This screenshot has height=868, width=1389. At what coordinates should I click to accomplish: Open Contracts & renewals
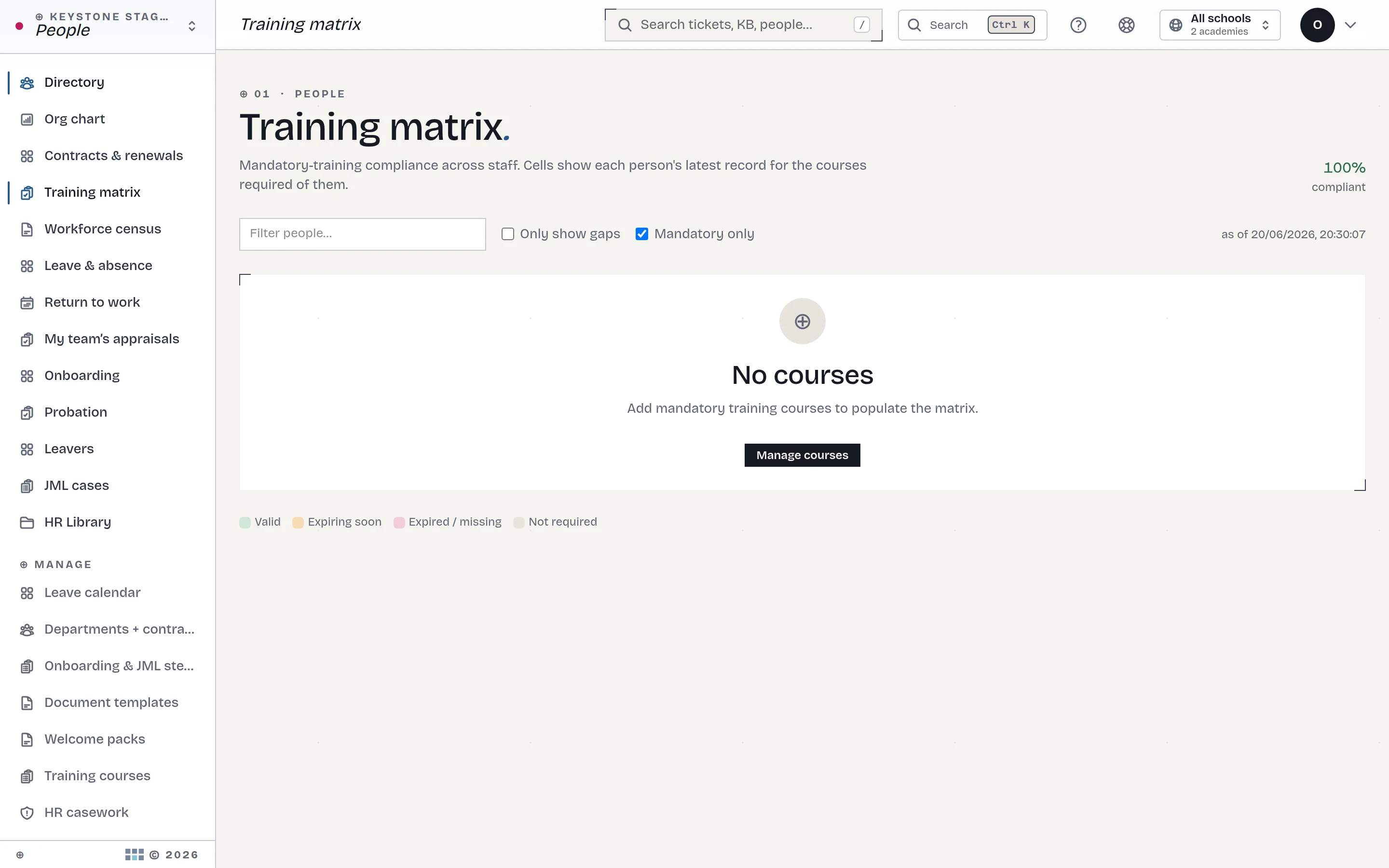pos(114,156)
